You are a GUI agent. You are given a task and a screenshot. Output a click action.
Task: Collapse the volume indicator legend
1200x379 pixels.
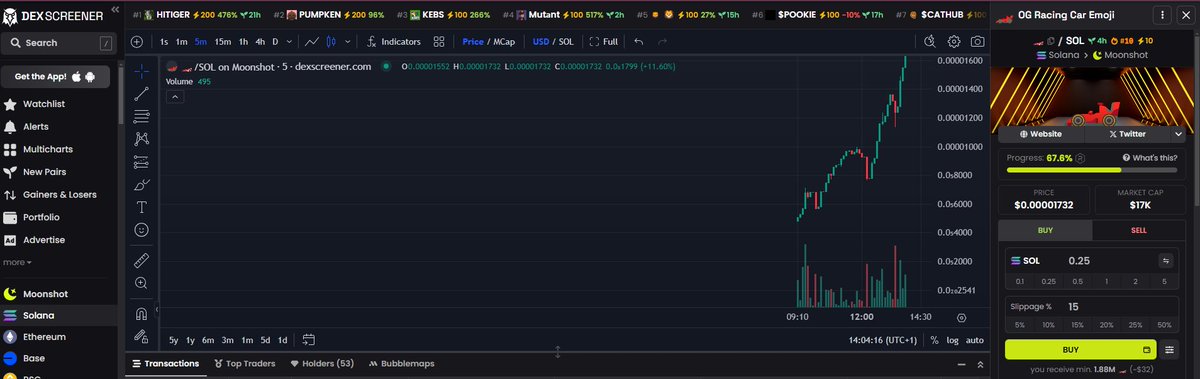[x=174, y=96]
